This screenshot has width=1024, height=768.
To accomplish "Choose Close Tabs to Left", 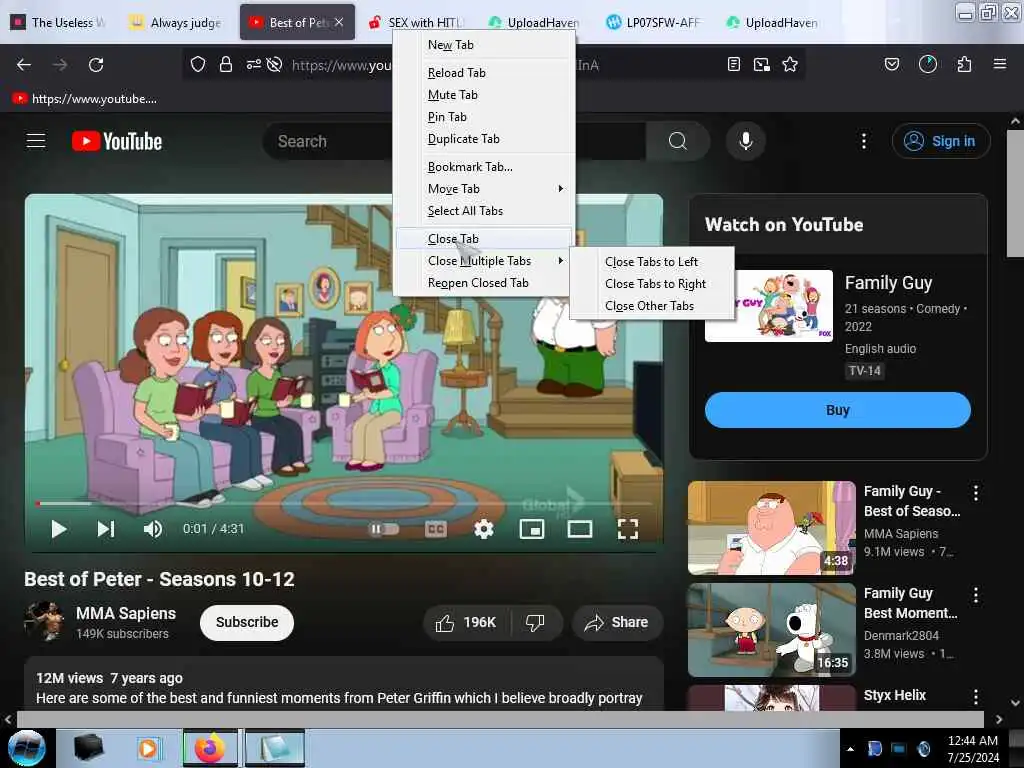I will [652, 262].
